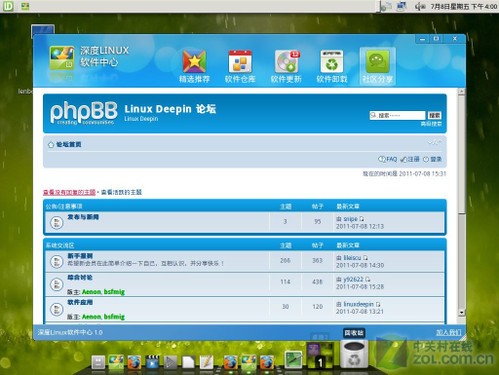Click the 加入我们 join us link
The image size is (499, 375).
click(449, 332)
